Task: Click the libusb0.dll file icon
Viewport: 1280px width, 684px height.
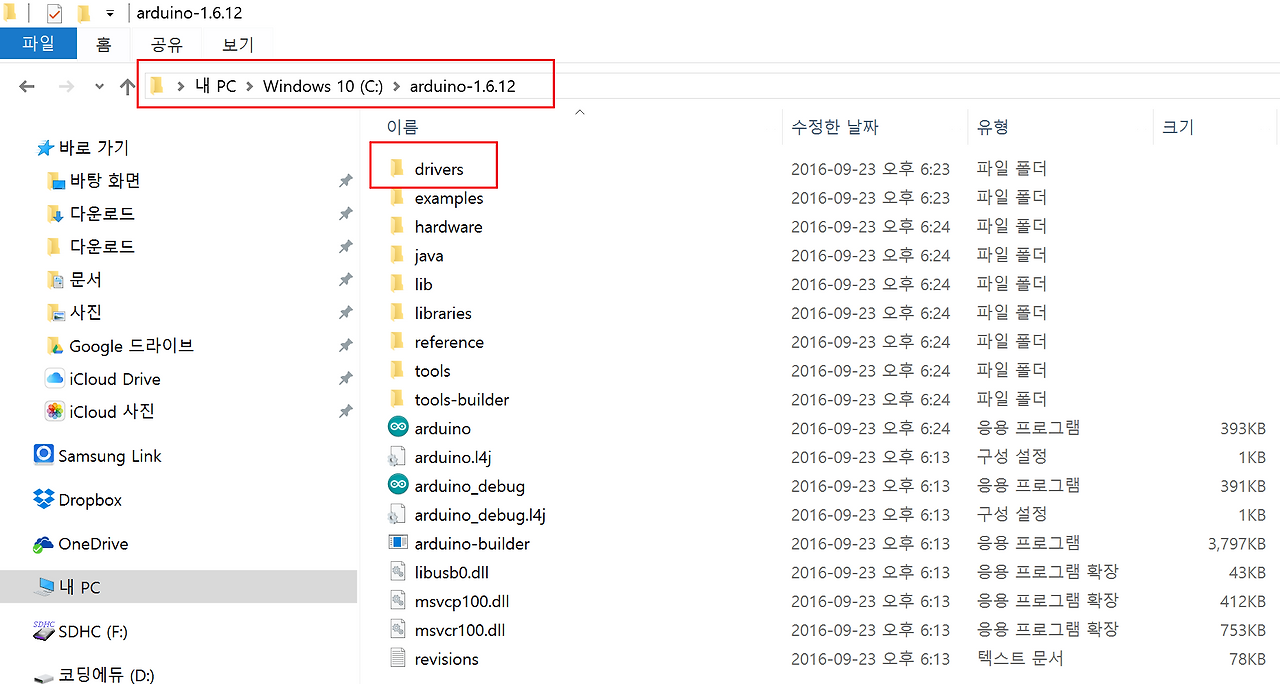Action: [x=398, y=572]
